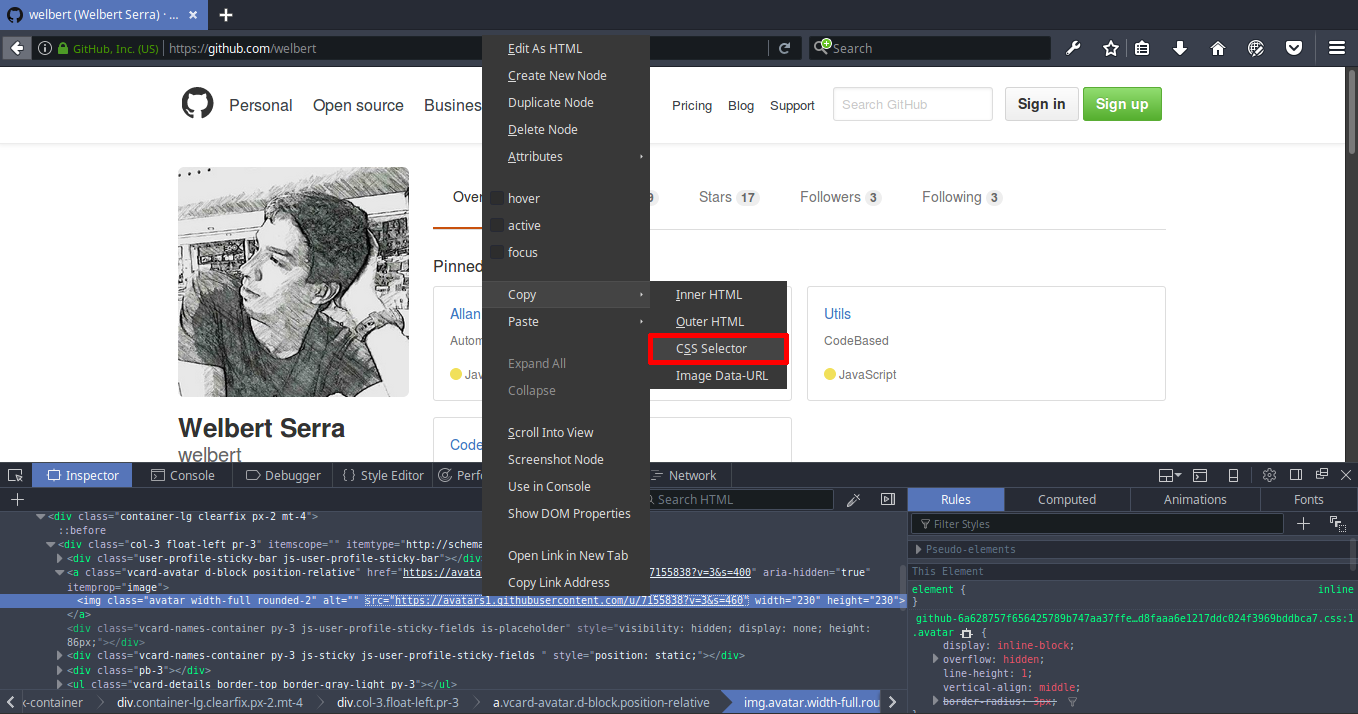The width and height of the screenshot is (1358, 714).
Task: Expand the border-radius property triangle
Action: click(x=936, y=701)
